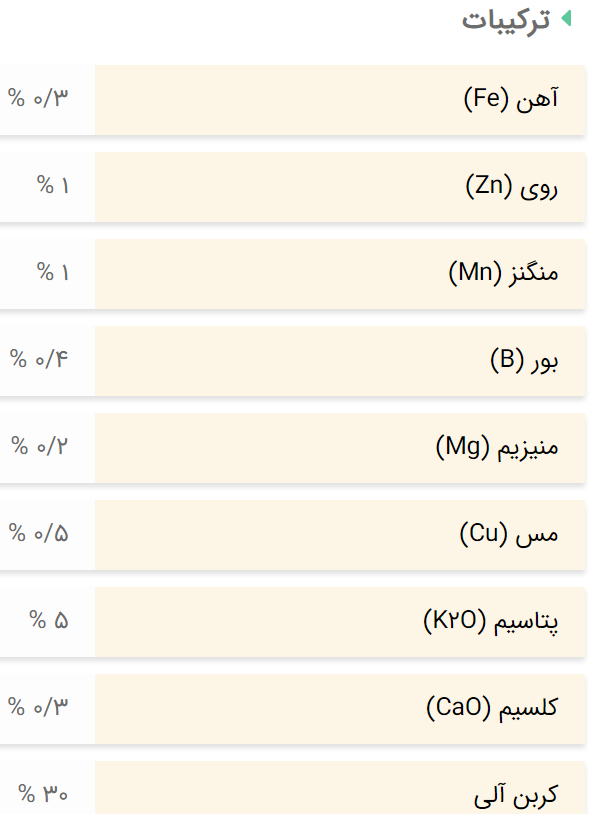The width and height of the screenshot is (602, 814).
Task: Click the ۰/۳ % value for CaO
Action: (x=38, y=707)
